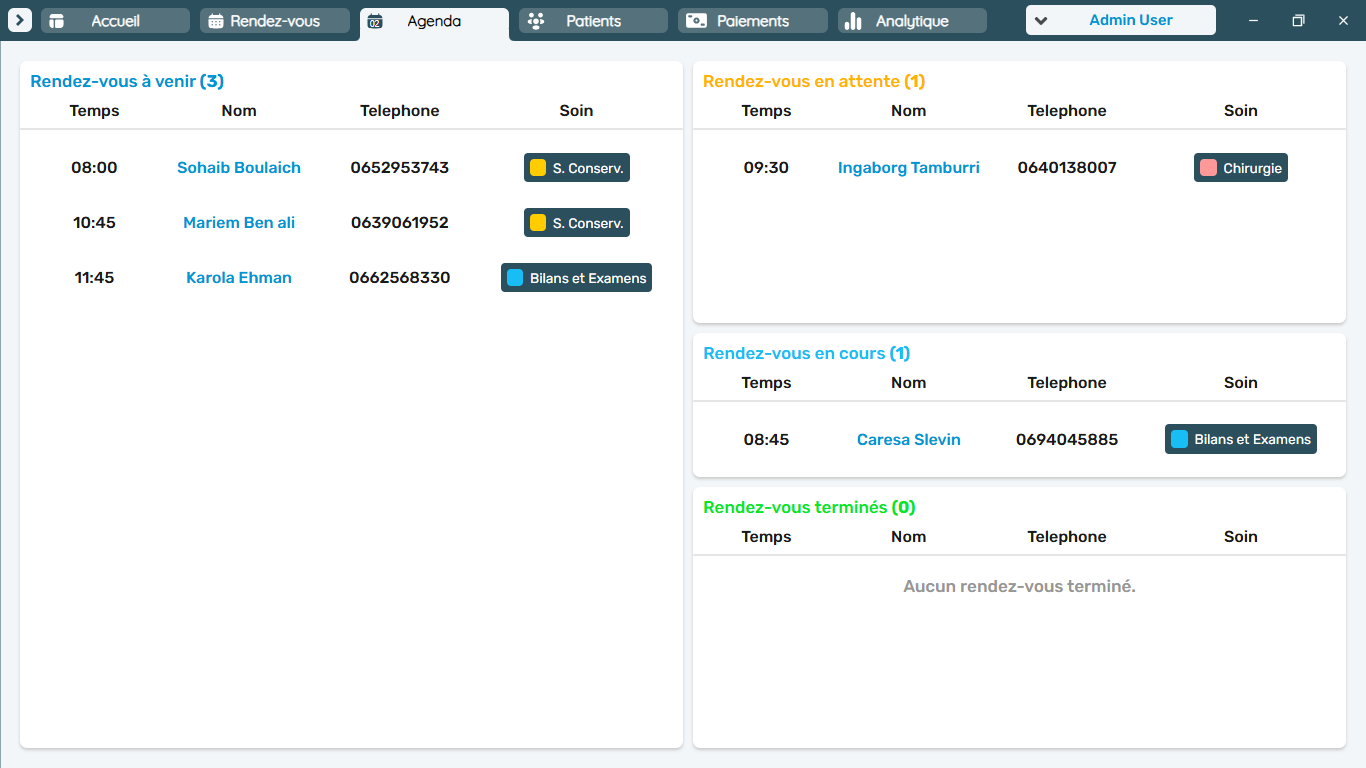This screenshot has height=768, width=1366.
Task: Open the Admin User dropdown arrow
Action: click(1041, 21)
